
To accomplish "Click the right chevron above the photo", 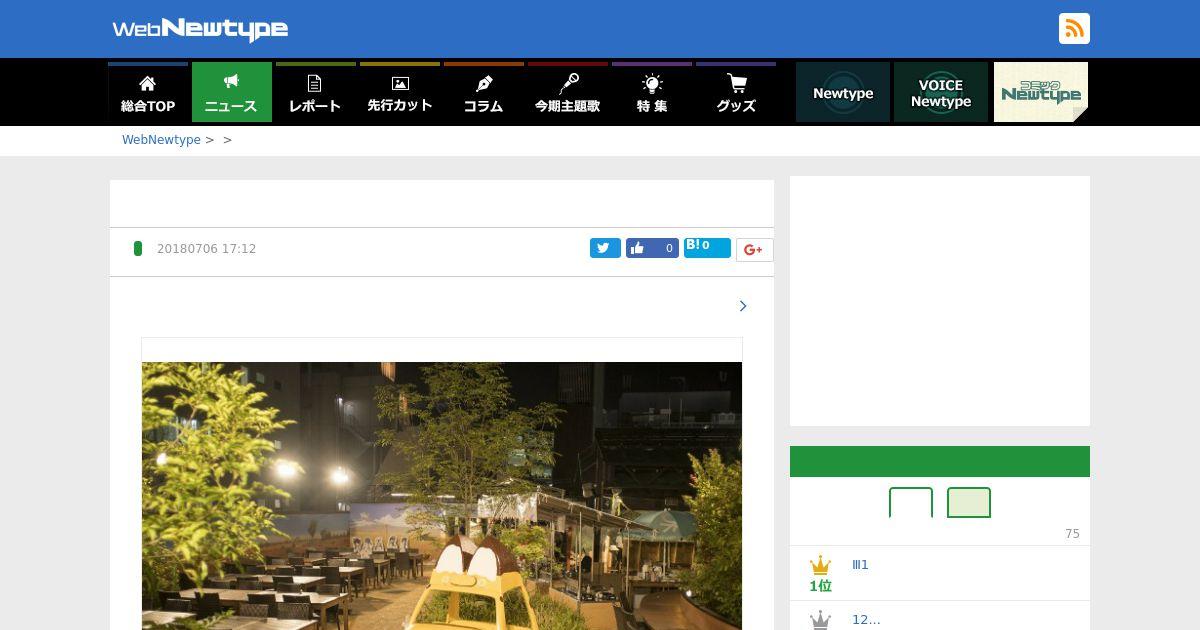I will point(742,306).
